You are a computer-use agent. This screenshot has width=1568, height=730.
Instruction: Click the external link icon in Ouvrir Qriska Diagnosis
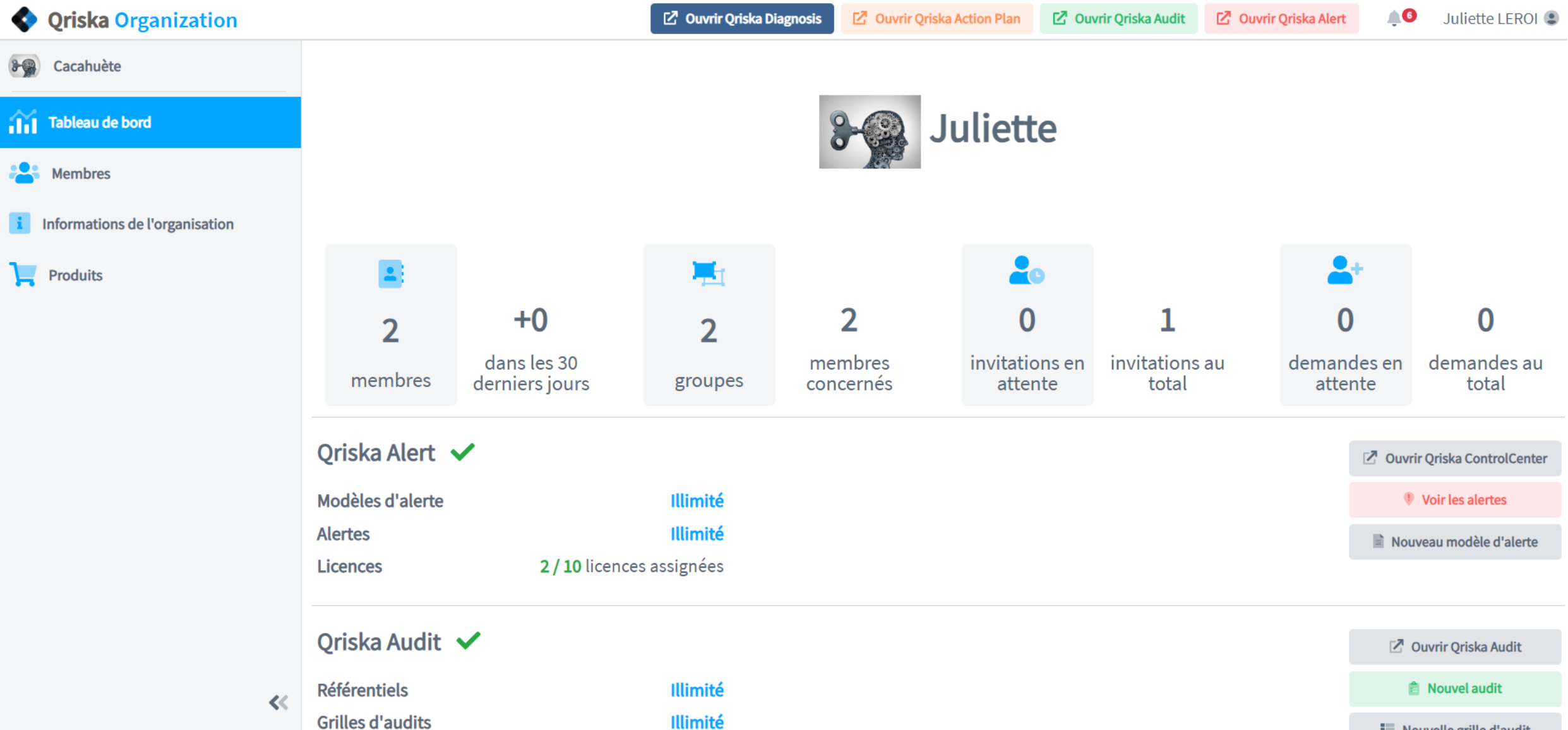[x=670, y=18]
